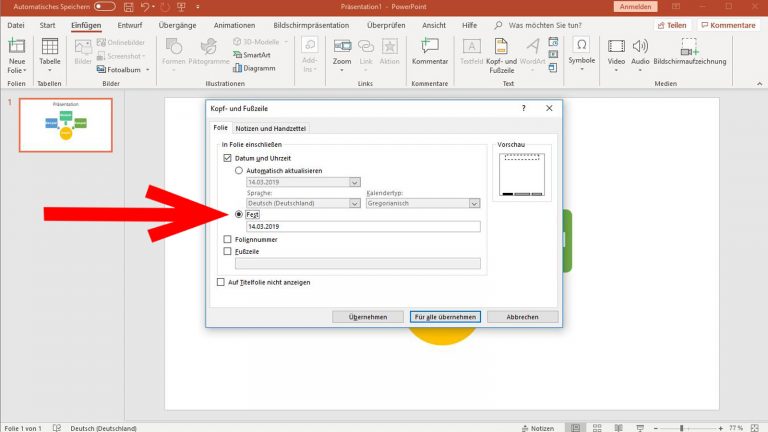Image resolution: width=768 pixels, height=432 pixels.
Task: Open the Kalendertyp dropdown
Action: (475, 203)
